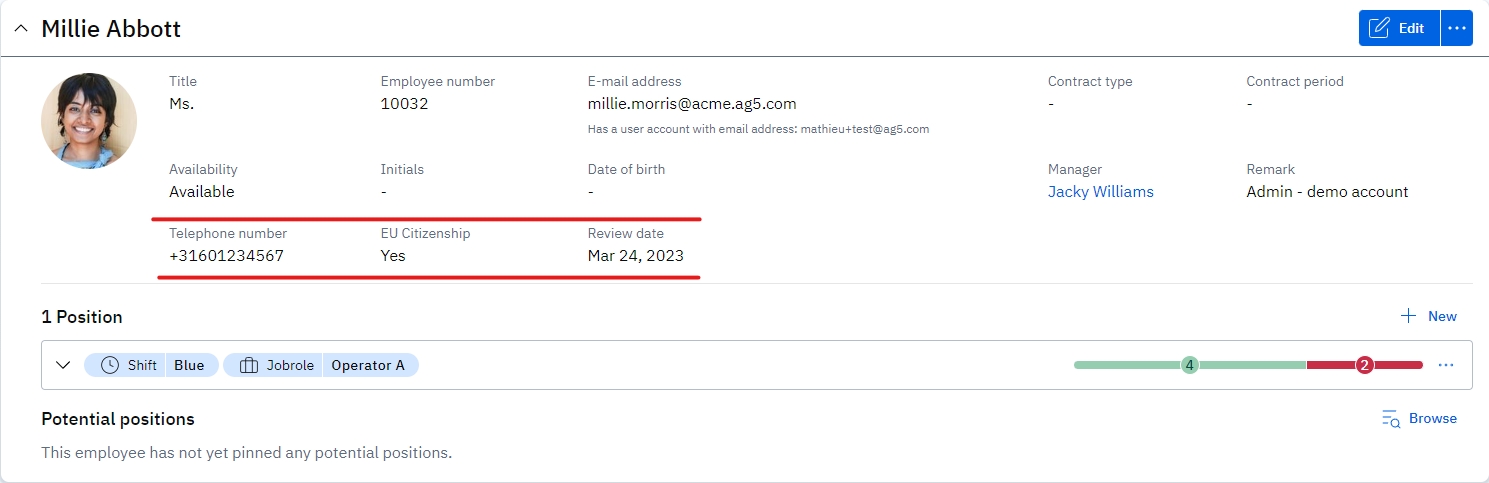Open the header more options ellipsis

pos(1456,28)
